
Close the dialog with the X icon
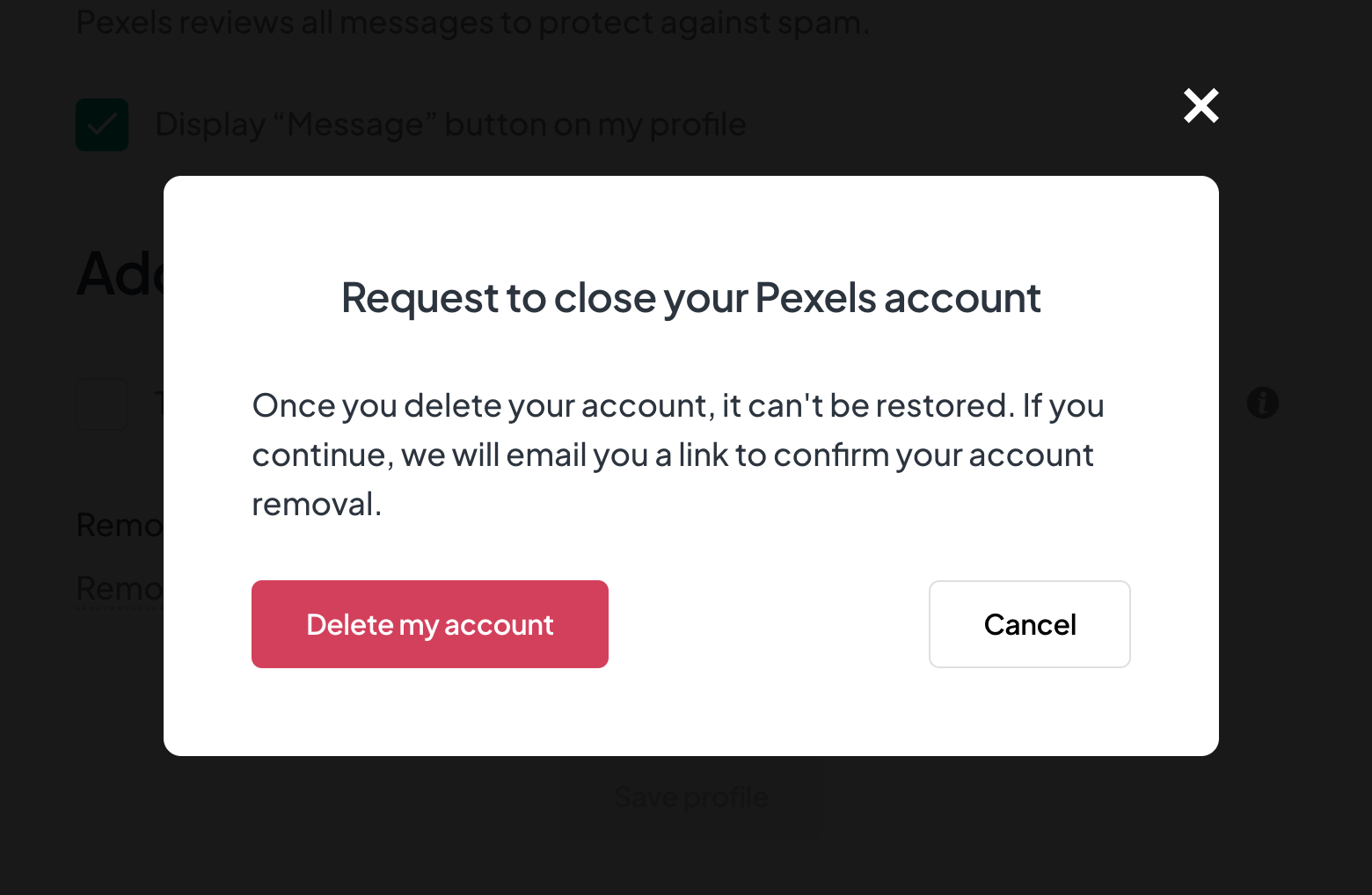[x=1200, y=106]
